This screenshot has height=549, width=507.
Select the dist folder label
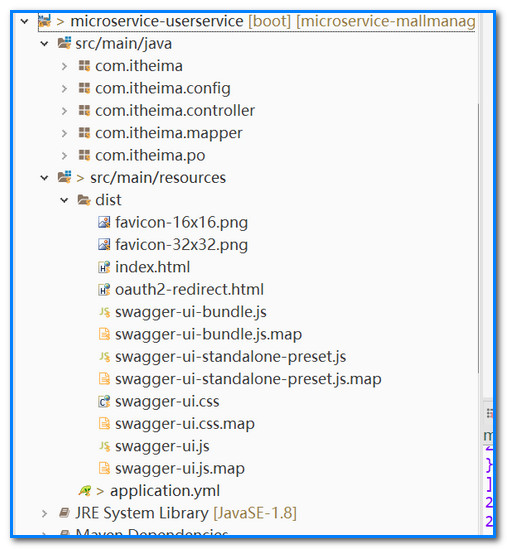108,200
